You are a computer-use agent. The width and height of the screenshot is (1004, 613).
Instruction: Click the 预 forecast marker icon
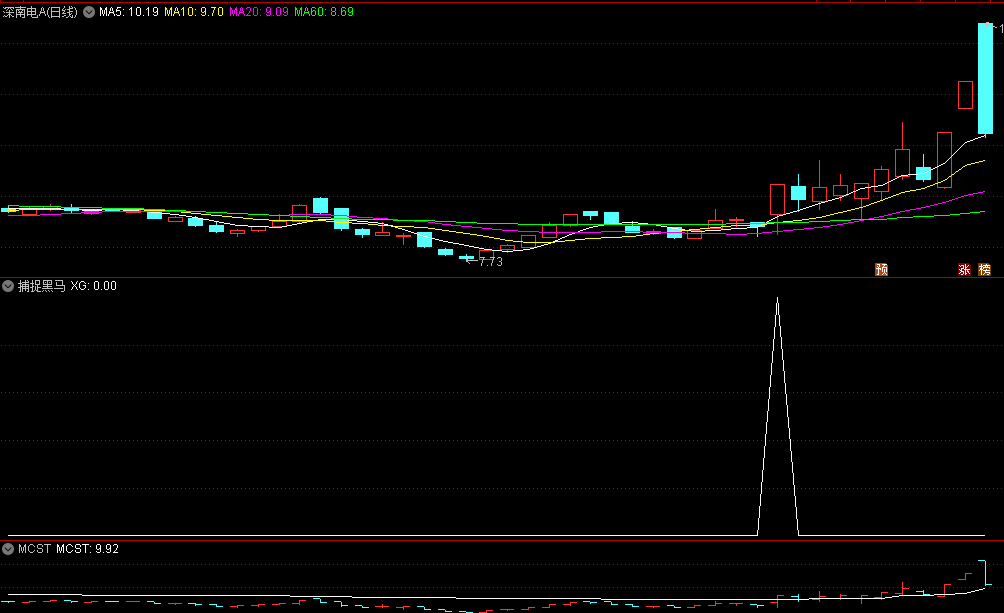[881, 269]
